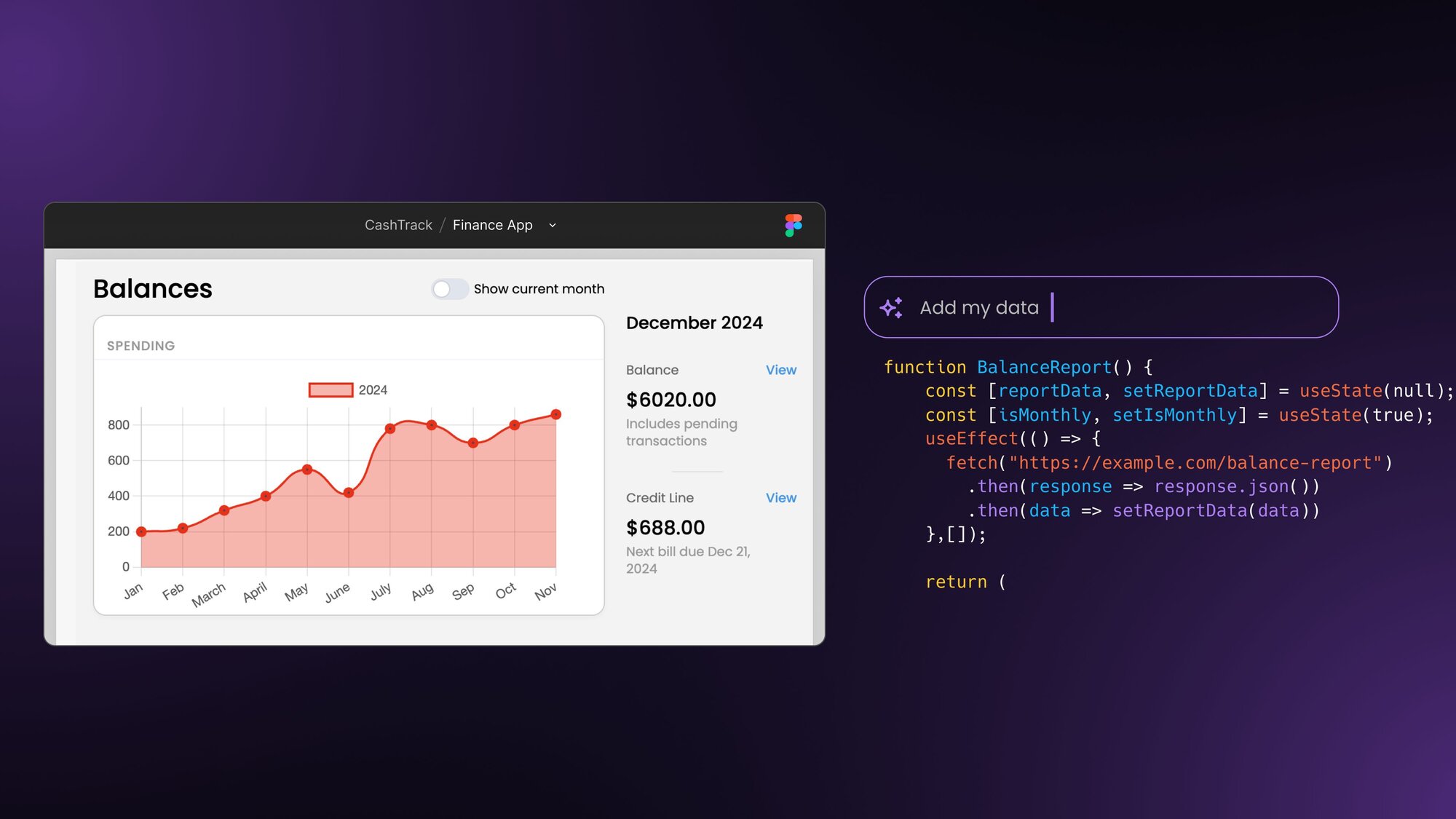Click the 'return (' code line

(966, 582)
